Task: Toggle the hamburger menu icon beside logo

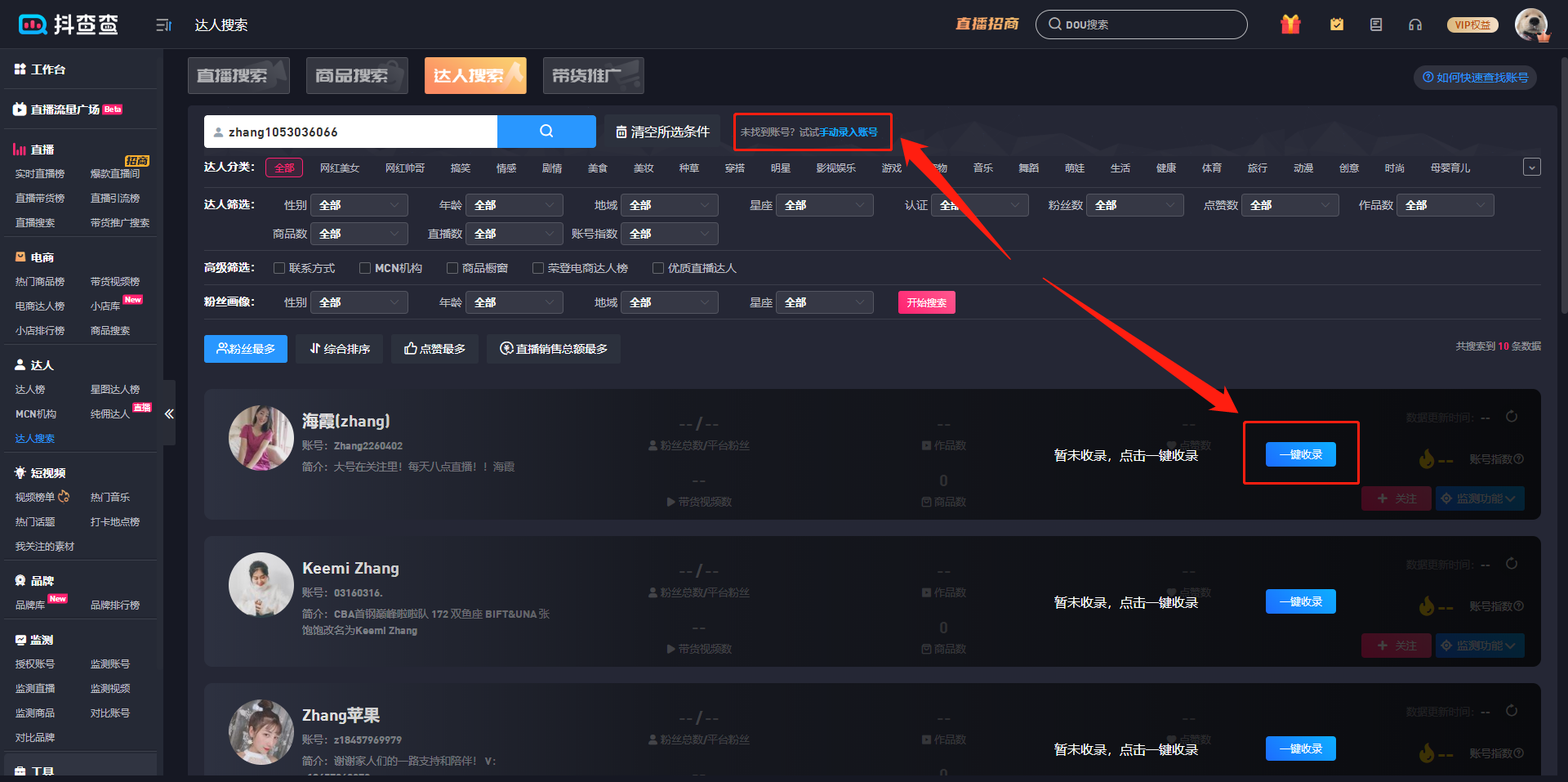Action: (x=163, y=25)
